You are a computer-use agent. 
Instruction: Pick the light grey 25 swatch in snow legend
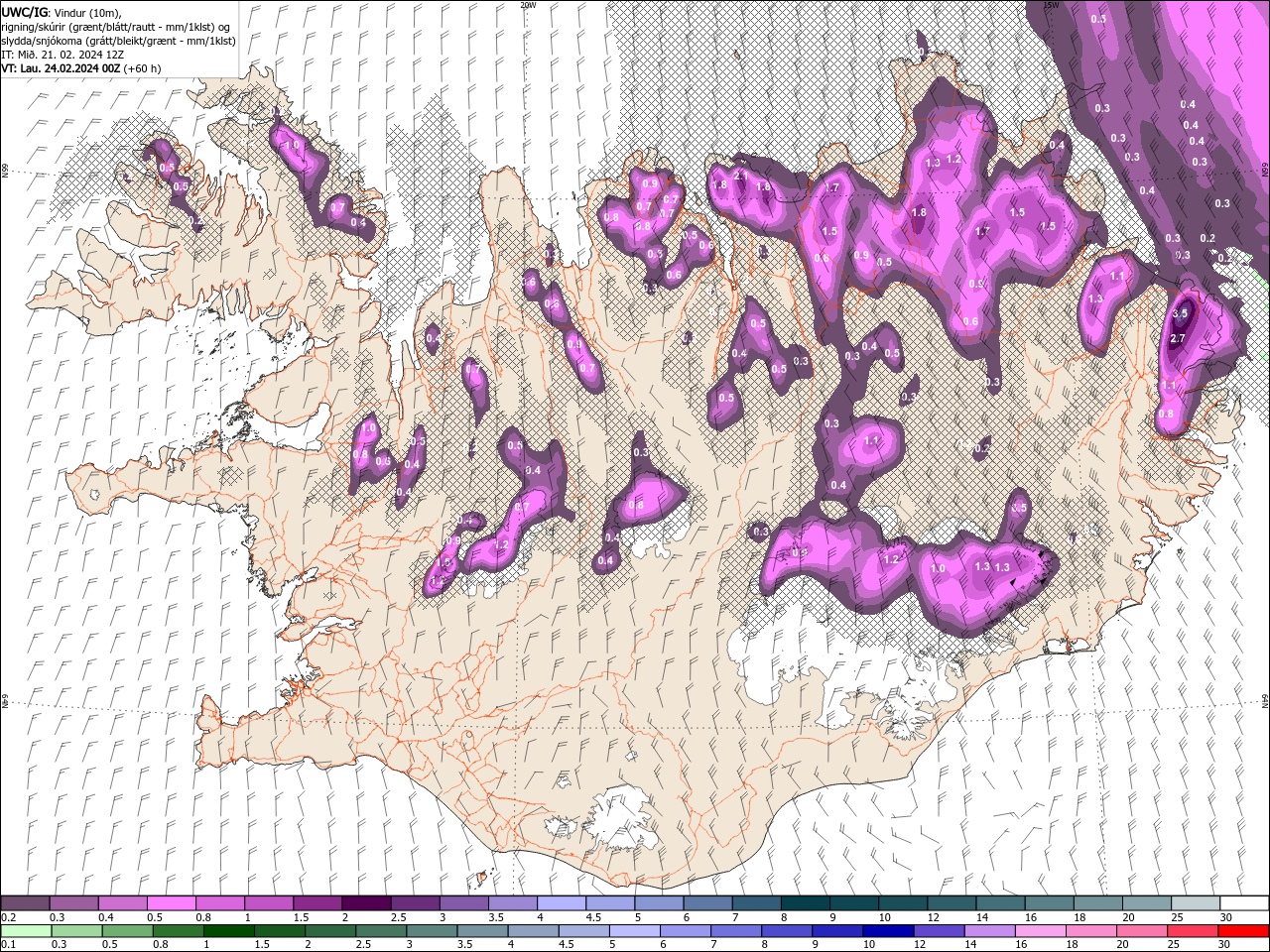pos(1196,902)
